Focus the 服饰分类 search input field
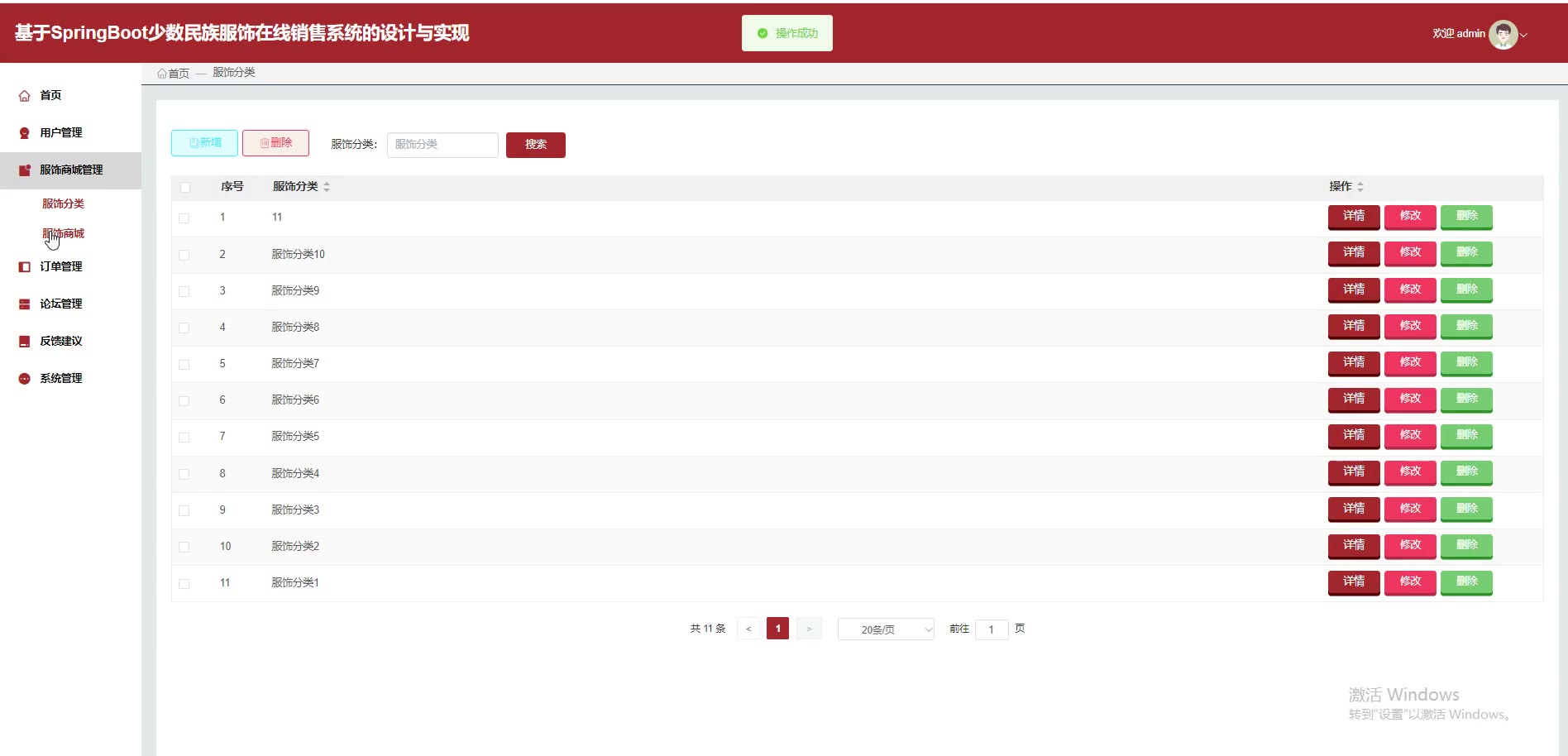 442,145
